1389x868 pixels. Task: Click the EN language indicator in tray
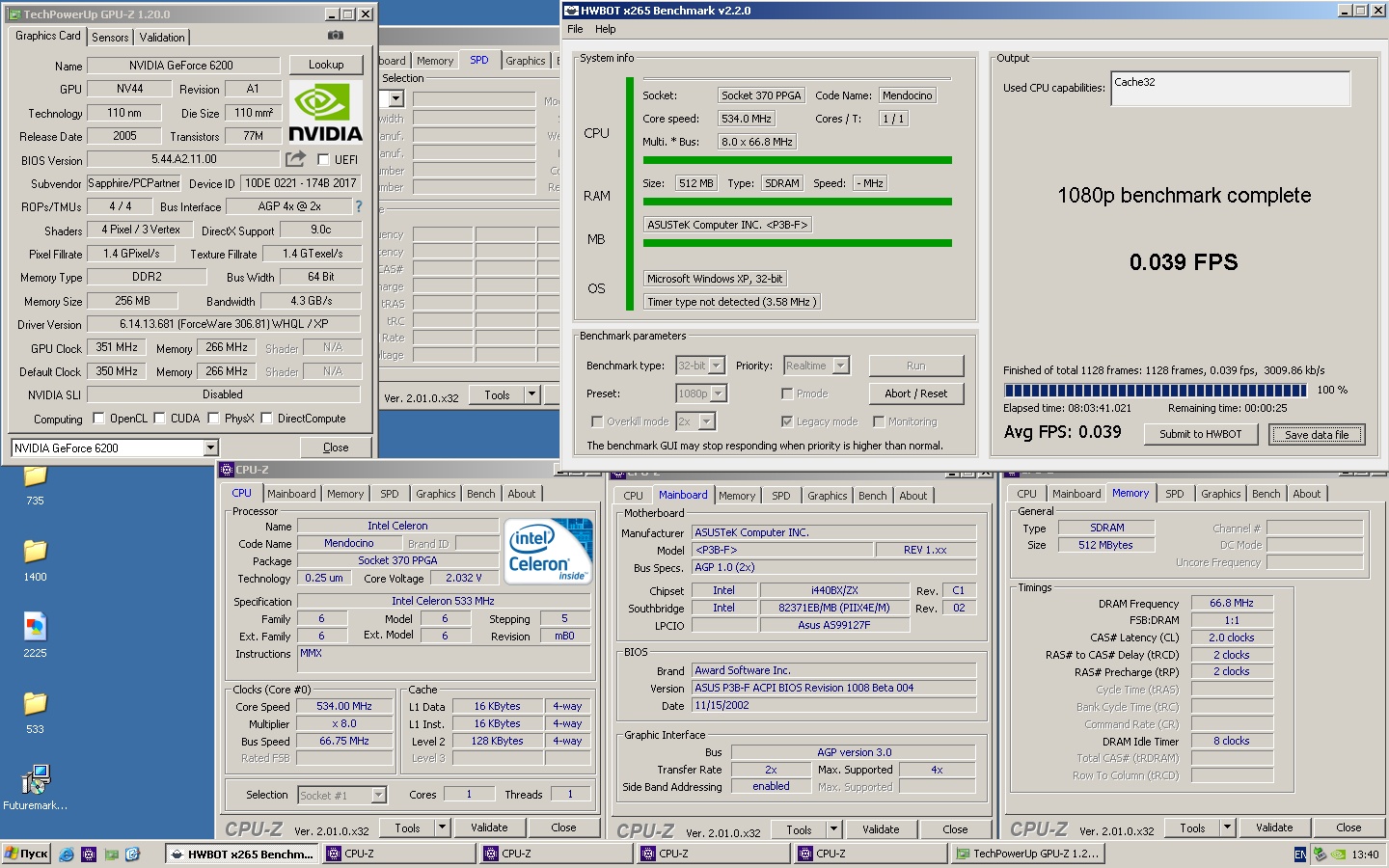[x=1300, y=854]
